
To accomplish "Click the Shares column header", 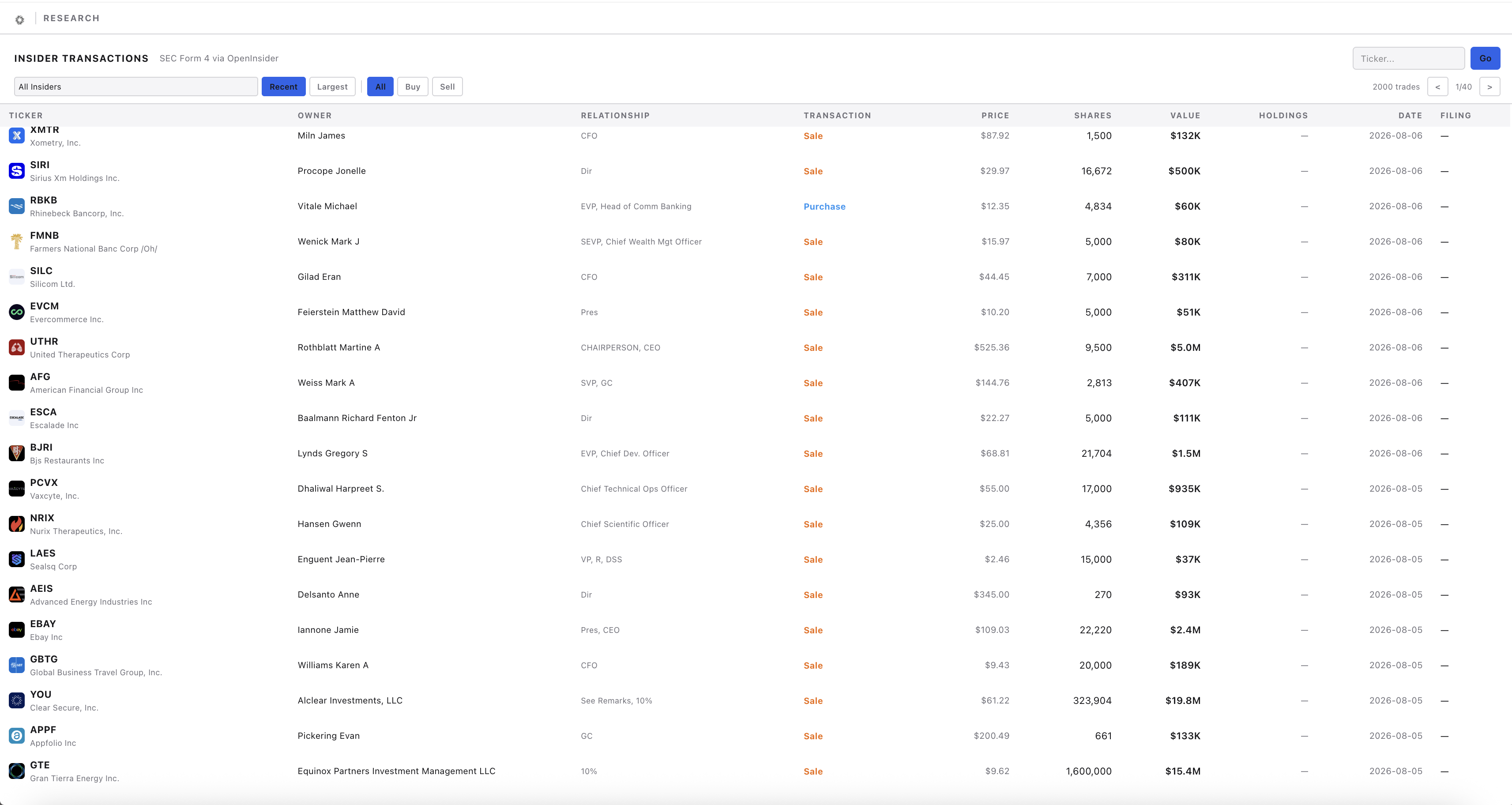I will click(1092, 116).
